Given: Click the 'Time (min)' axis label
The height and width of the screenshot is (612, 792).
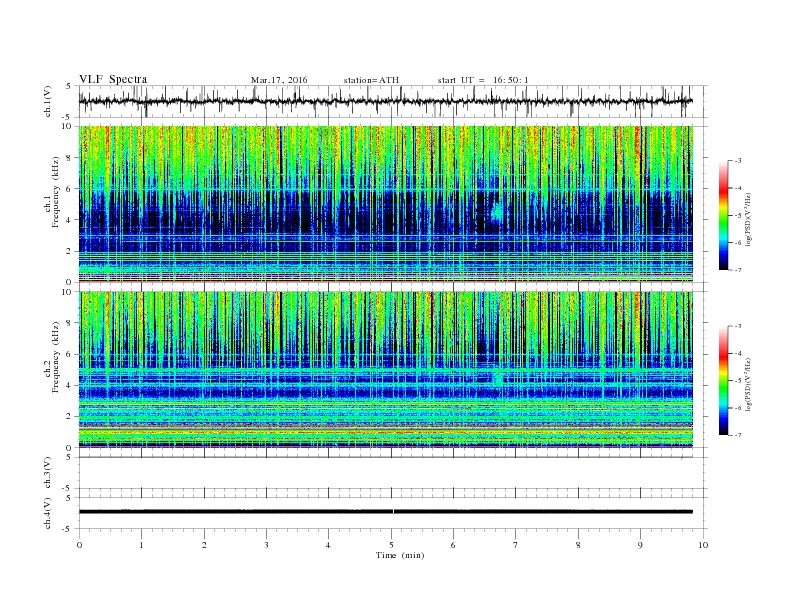Looking at the screenshot, I should [x=400, y=555].
